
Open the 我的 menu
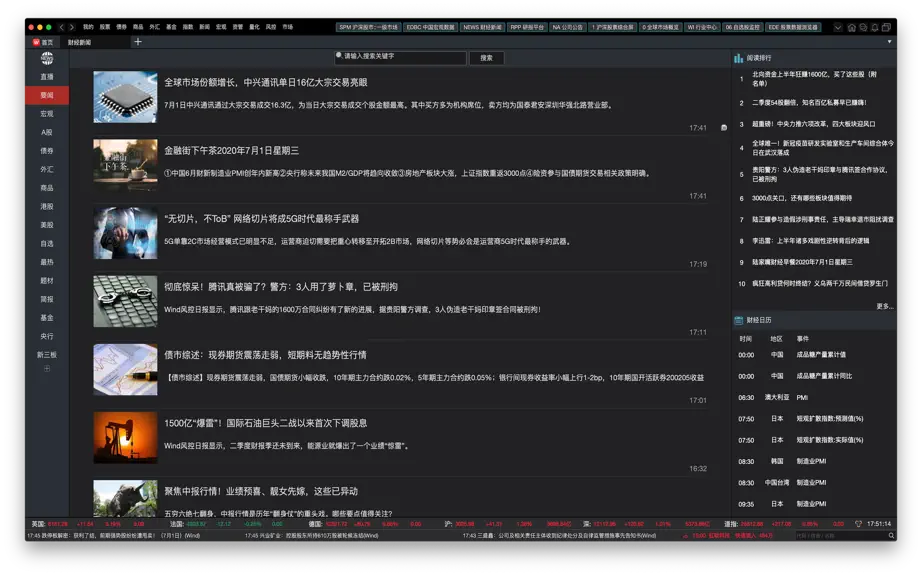(x=88, y=27)
